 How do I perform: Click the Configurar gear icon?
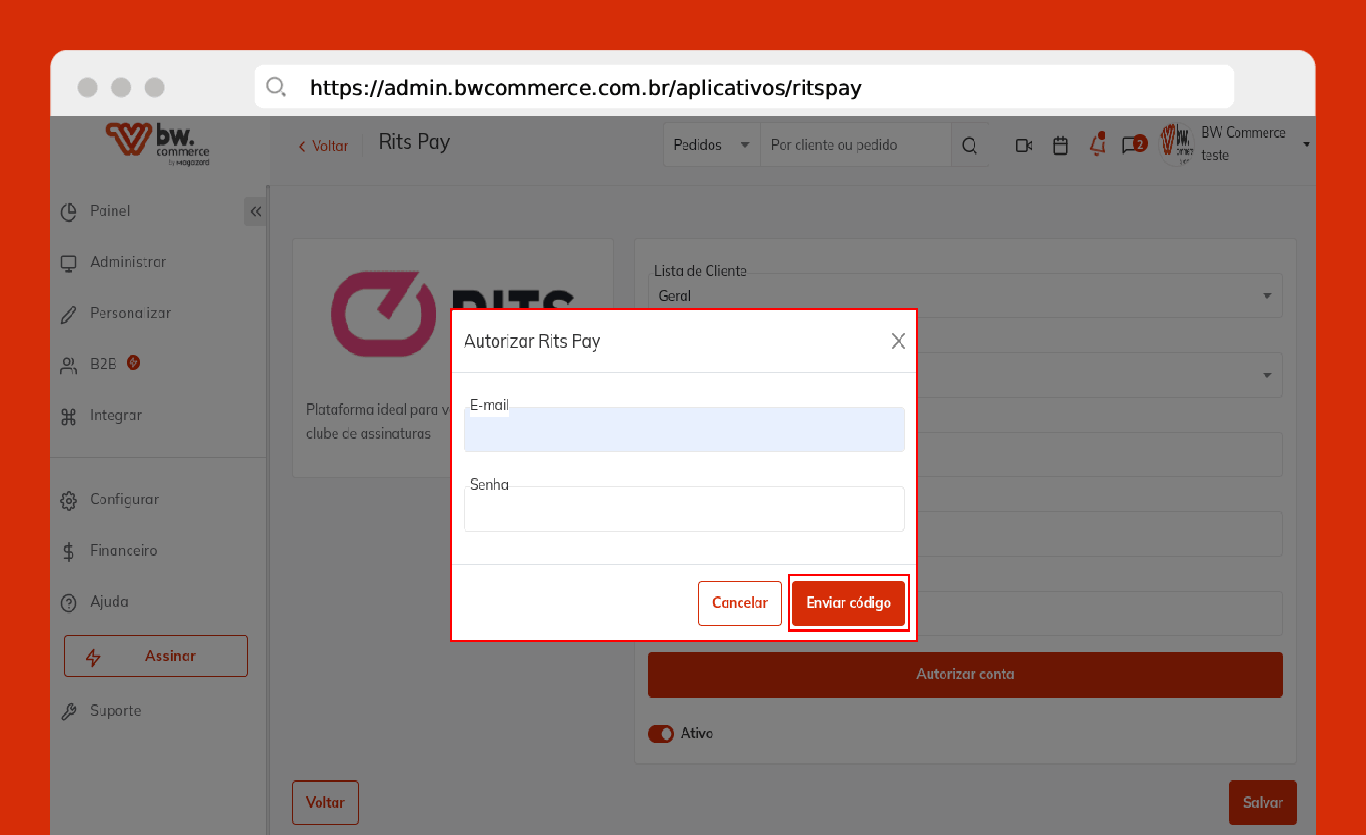69,500
